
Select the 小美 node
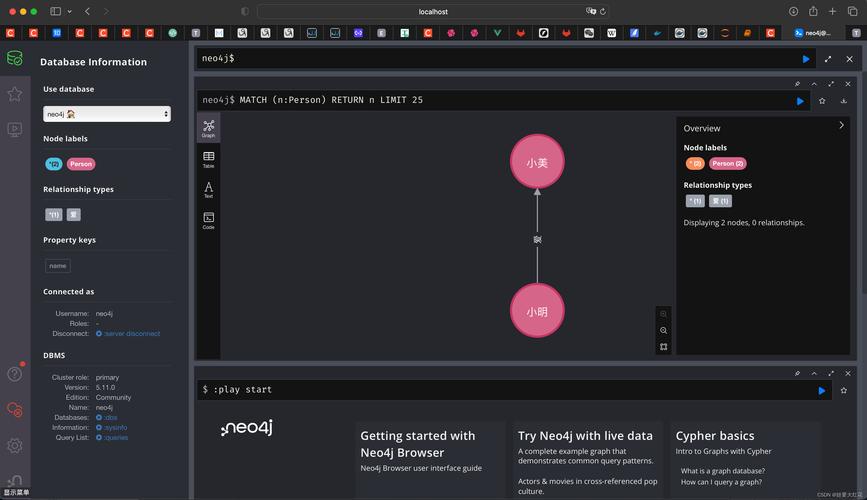click(537, 162)
